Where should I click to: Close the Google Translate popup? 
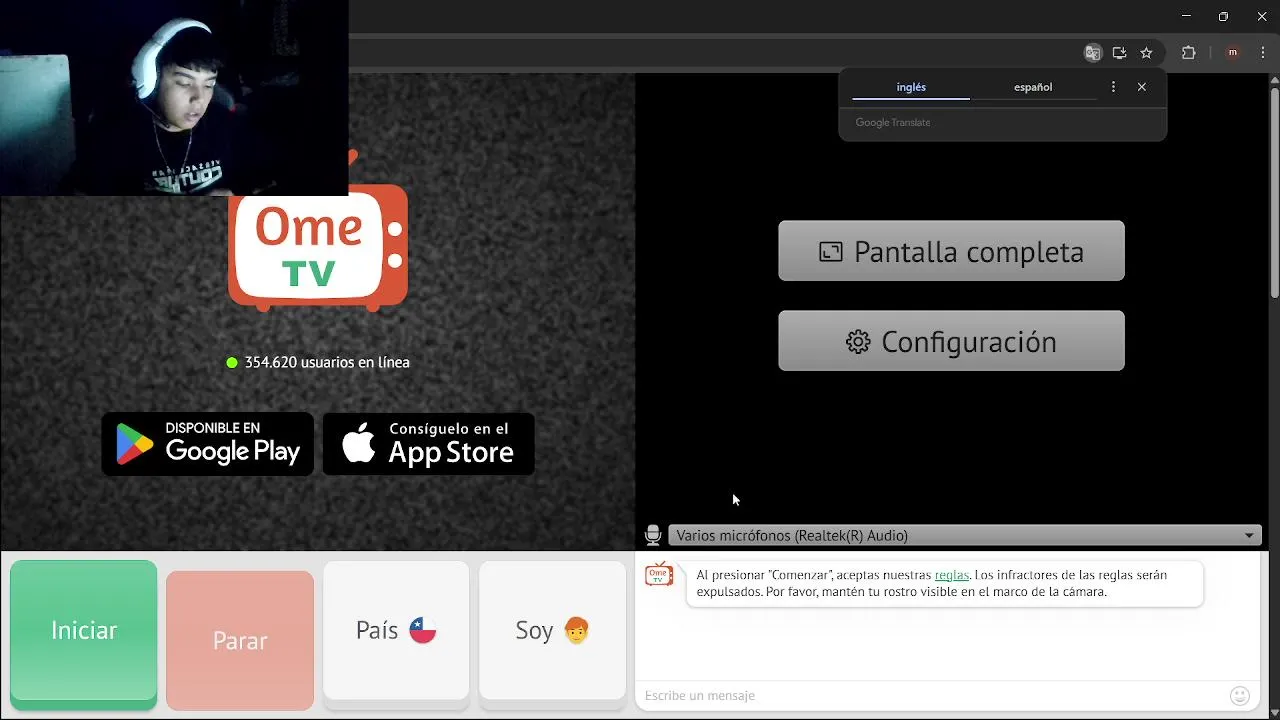(1142, 87)
